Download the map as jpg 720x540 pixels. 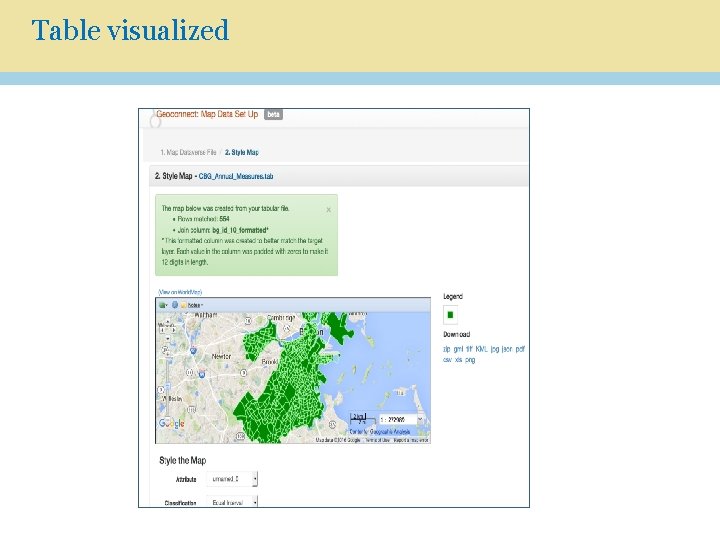495,349
